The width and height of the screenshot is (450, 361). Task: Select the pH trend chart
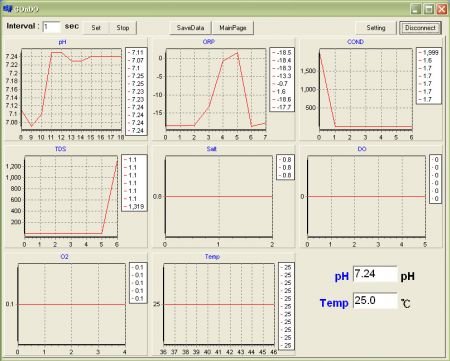pos(71,89)
